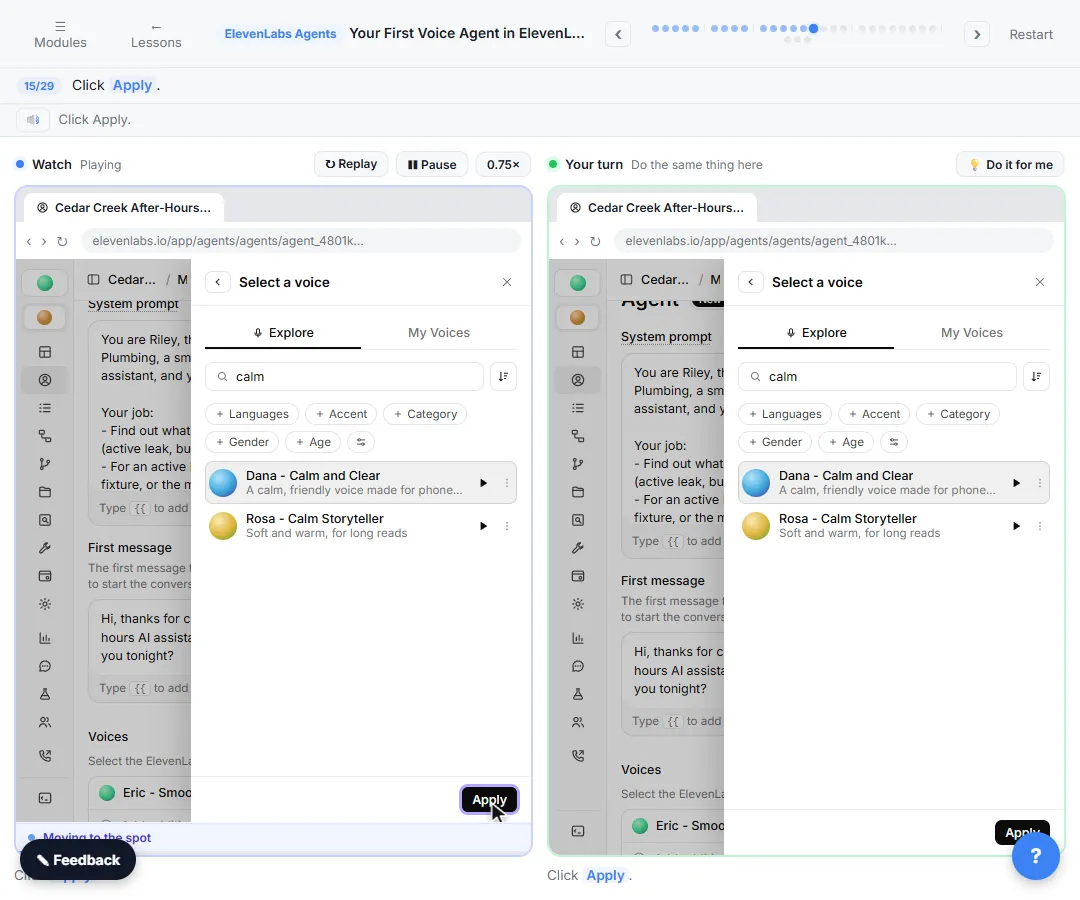1080x900 pixels.
Task: Replay the Watch demonstration
Action: pos(351,164)
